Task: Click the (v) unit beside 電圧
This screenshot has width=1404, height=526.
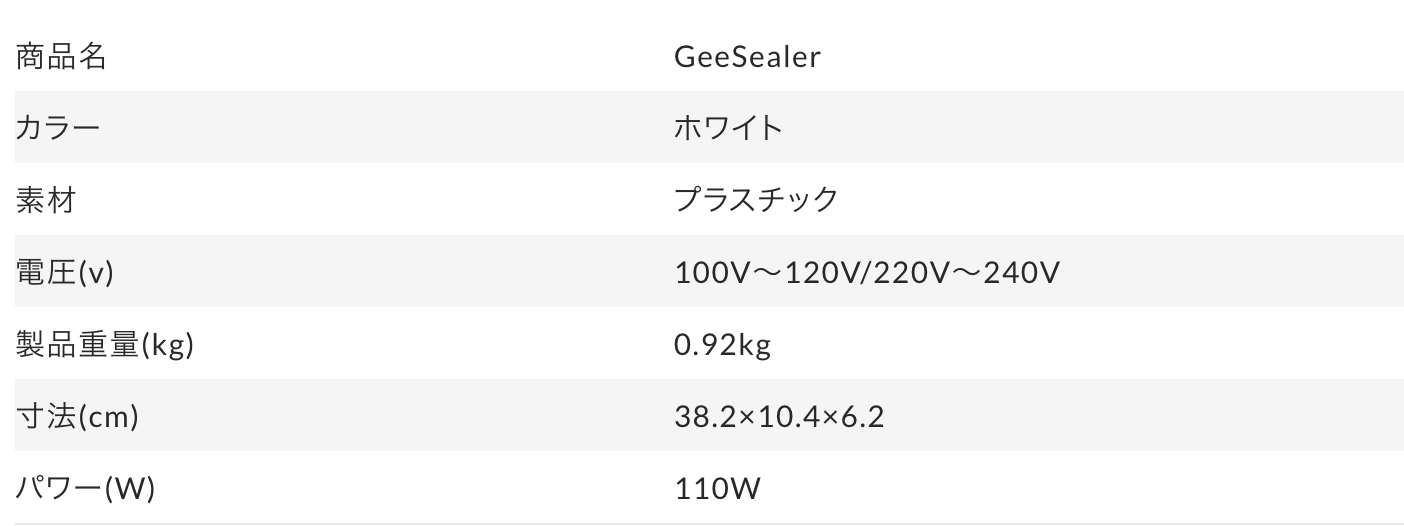Action: coord(96,272)
